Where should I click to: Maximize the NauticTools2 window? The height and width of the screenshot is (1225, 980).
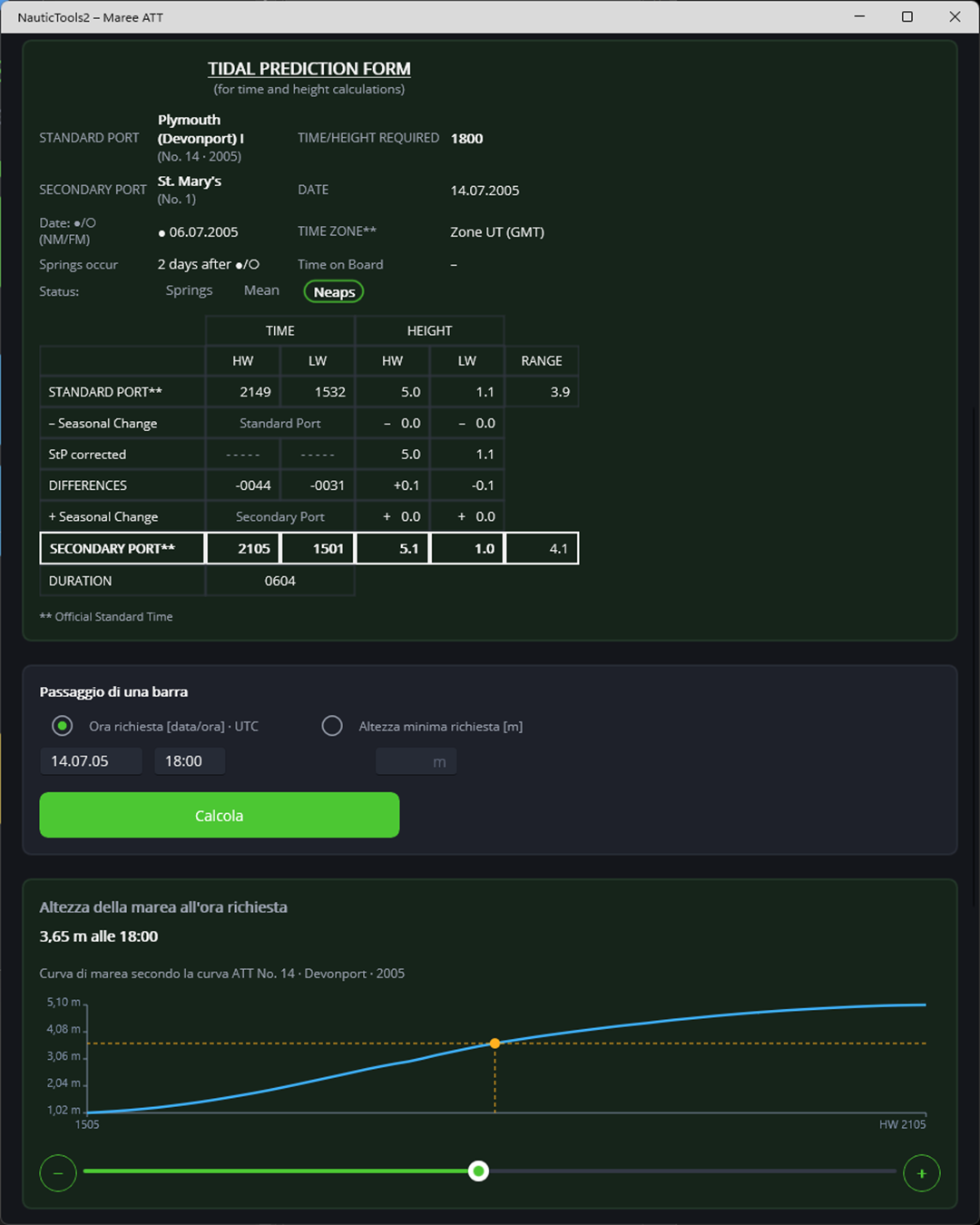click(906, 16)
